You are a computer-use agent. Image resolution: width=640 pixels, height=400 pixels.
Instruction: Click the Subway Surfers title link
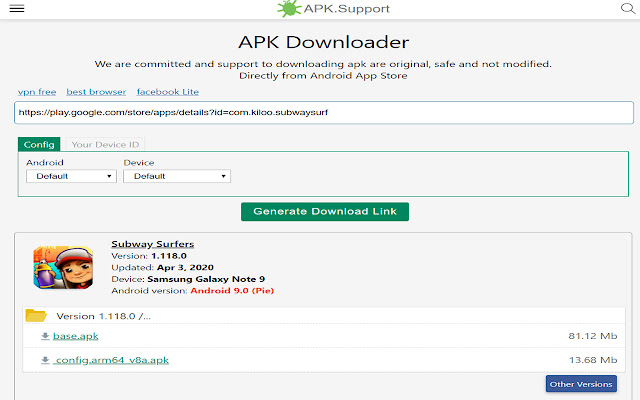tap(153, 244)
